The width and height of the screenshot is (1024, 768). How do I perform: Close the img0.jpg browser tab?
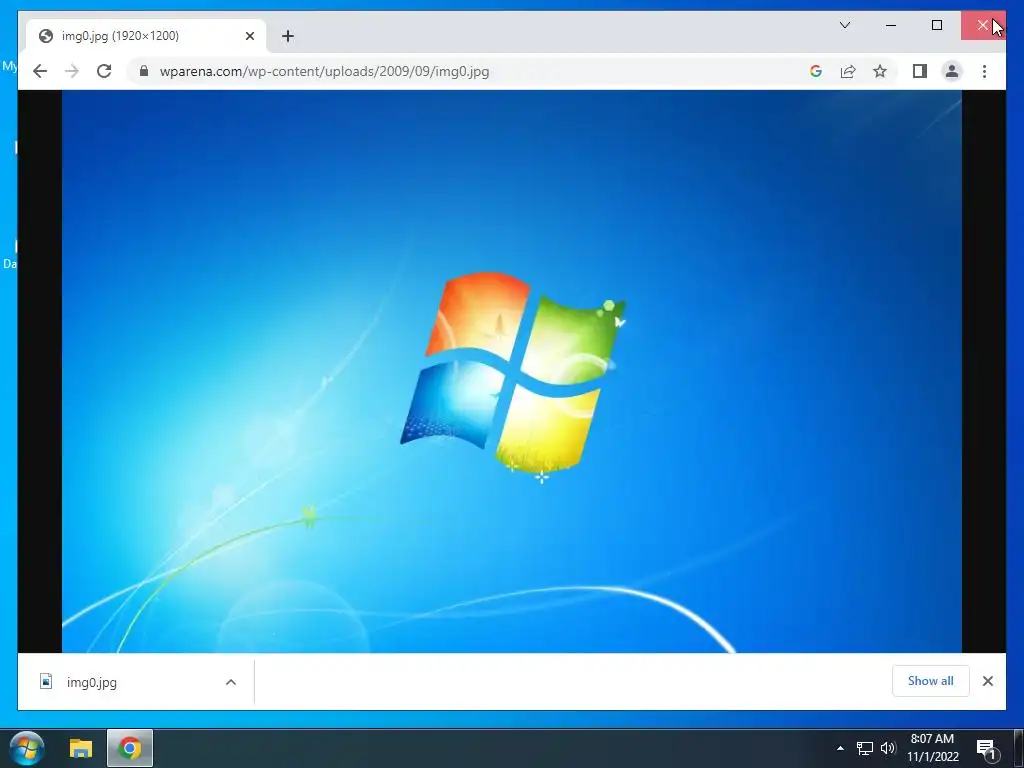[x=249, y=36]
